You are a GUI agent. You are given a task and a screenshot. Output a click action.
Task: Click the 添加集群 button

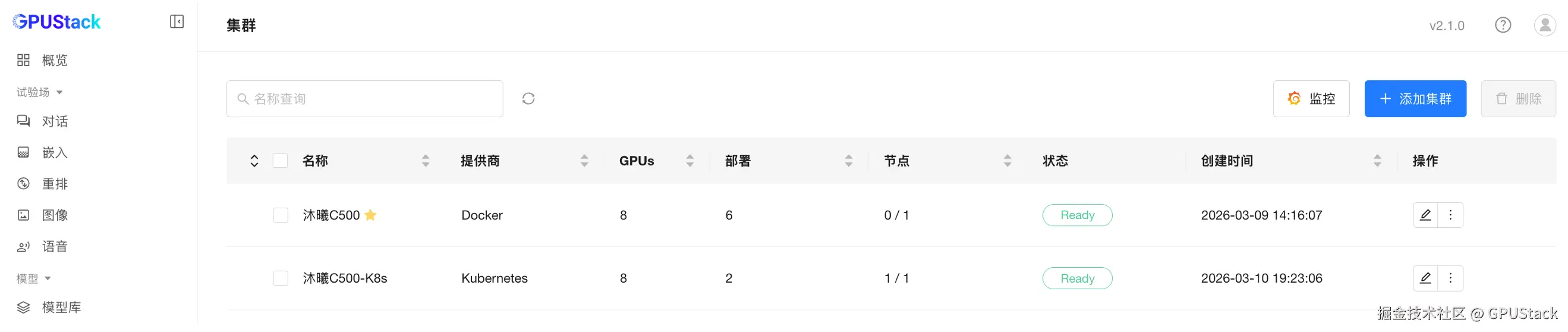1415,99
